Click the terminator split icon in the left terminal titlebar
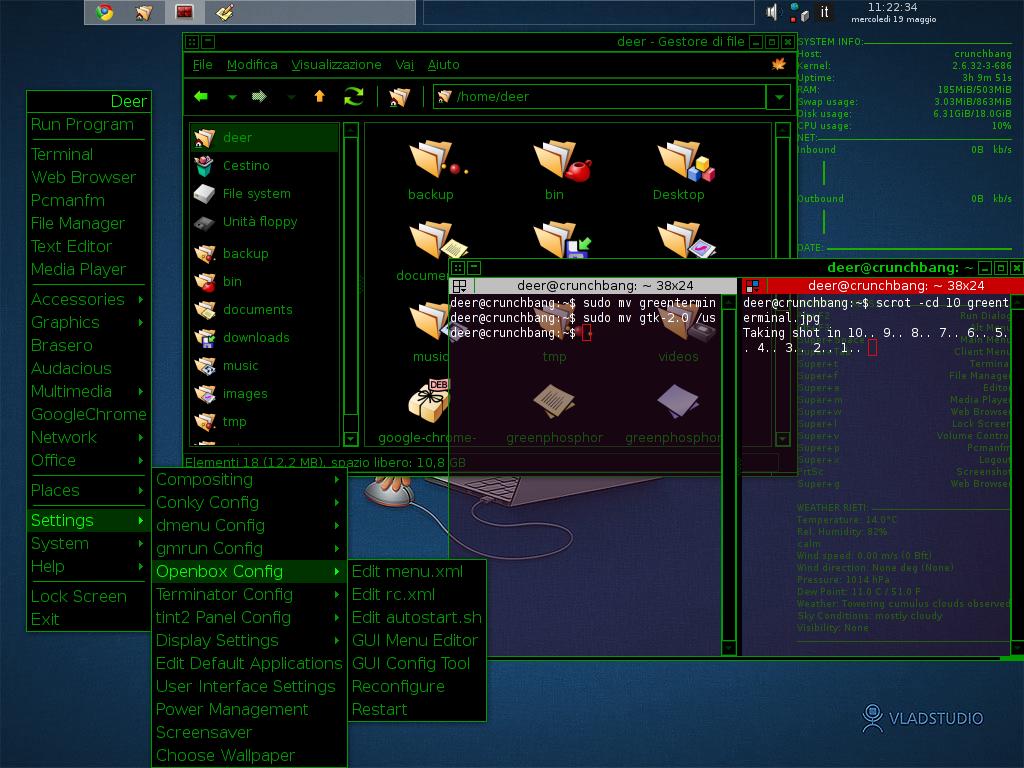This screenshot has width=1024, height=768. [460, 286]
